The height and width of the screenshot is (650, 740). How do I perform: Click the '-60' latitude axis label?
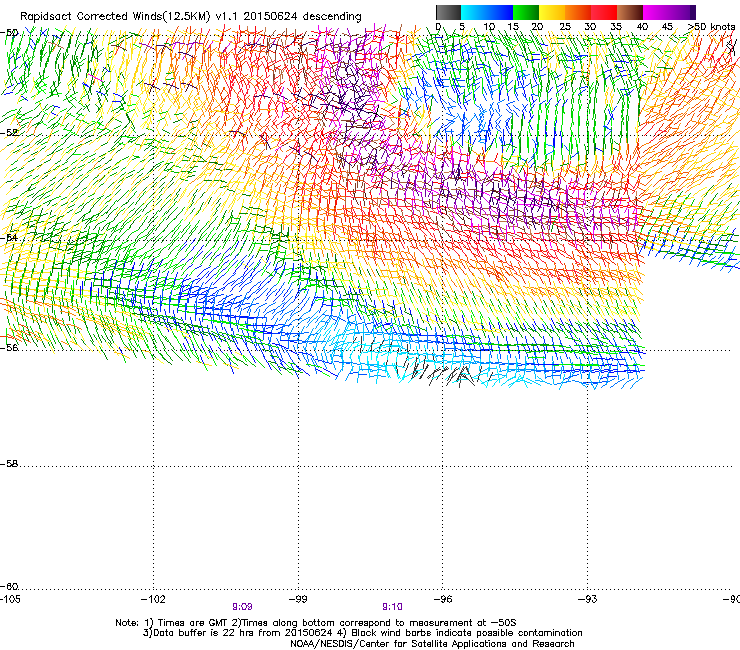10,586
